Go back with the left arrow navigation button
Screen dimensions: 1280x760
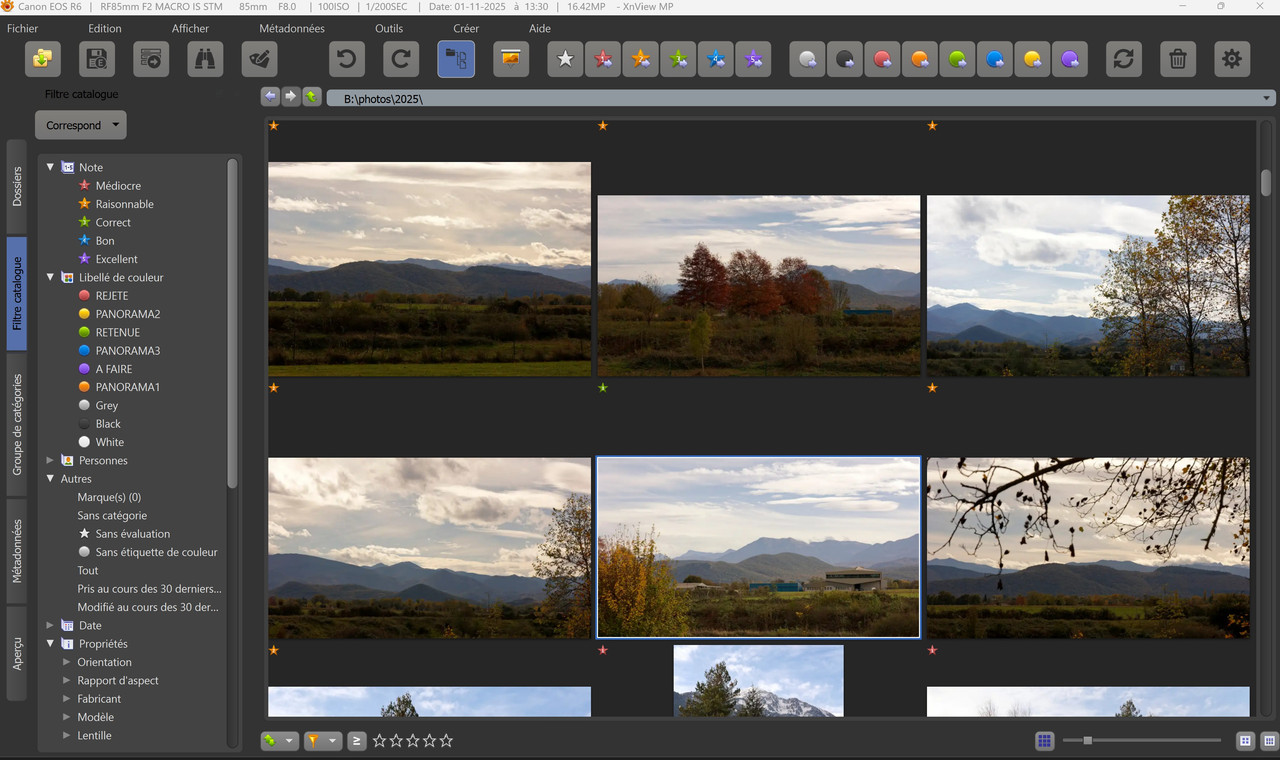click(x=270, y=97)
